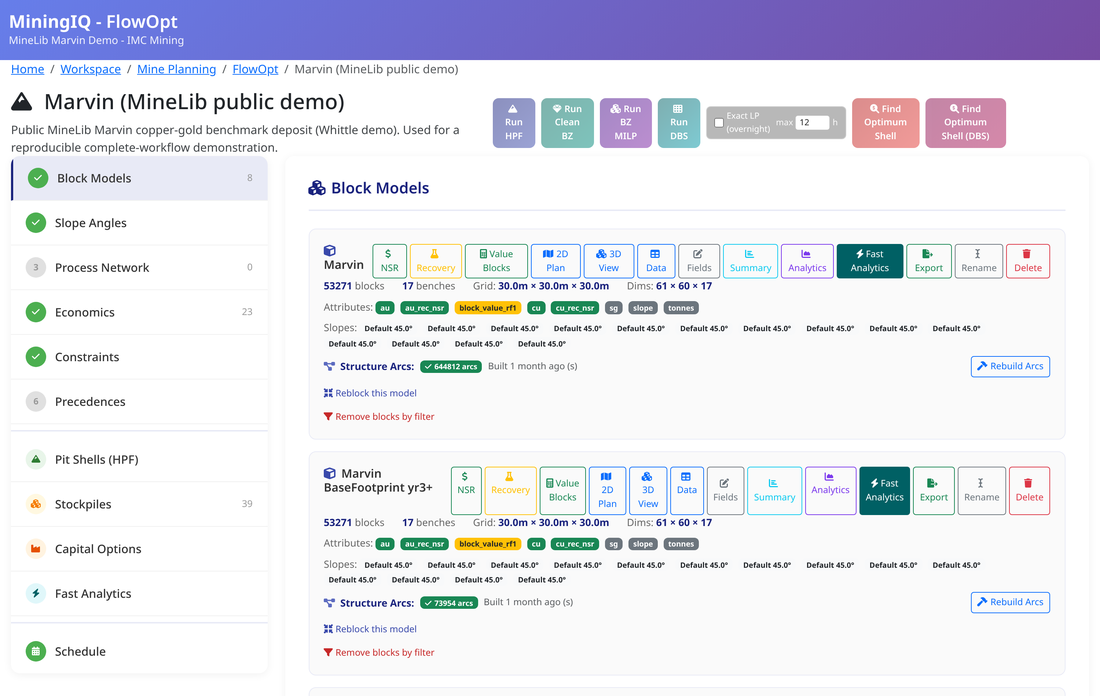This screenshot has height=696, width=1100.
Task: Launch Fast Analytics for BaseFootprint yr3+
Action: 885,490
